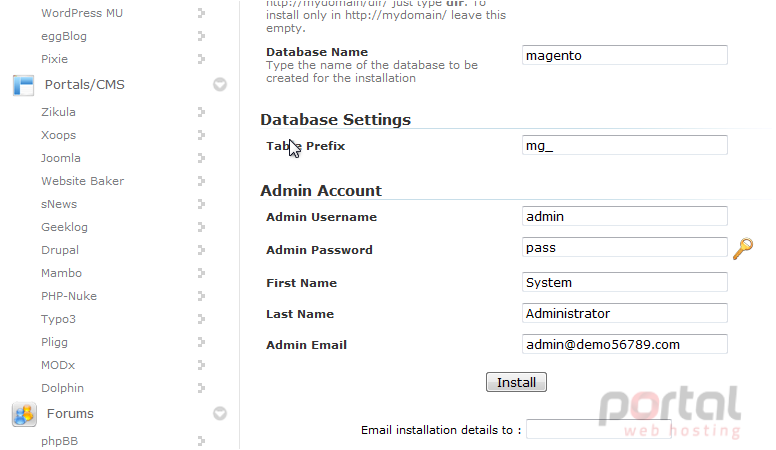Screen dimensions: 776x450
Task: Click the arrow icon next to Pligg
Action: [x=201, y=342]
